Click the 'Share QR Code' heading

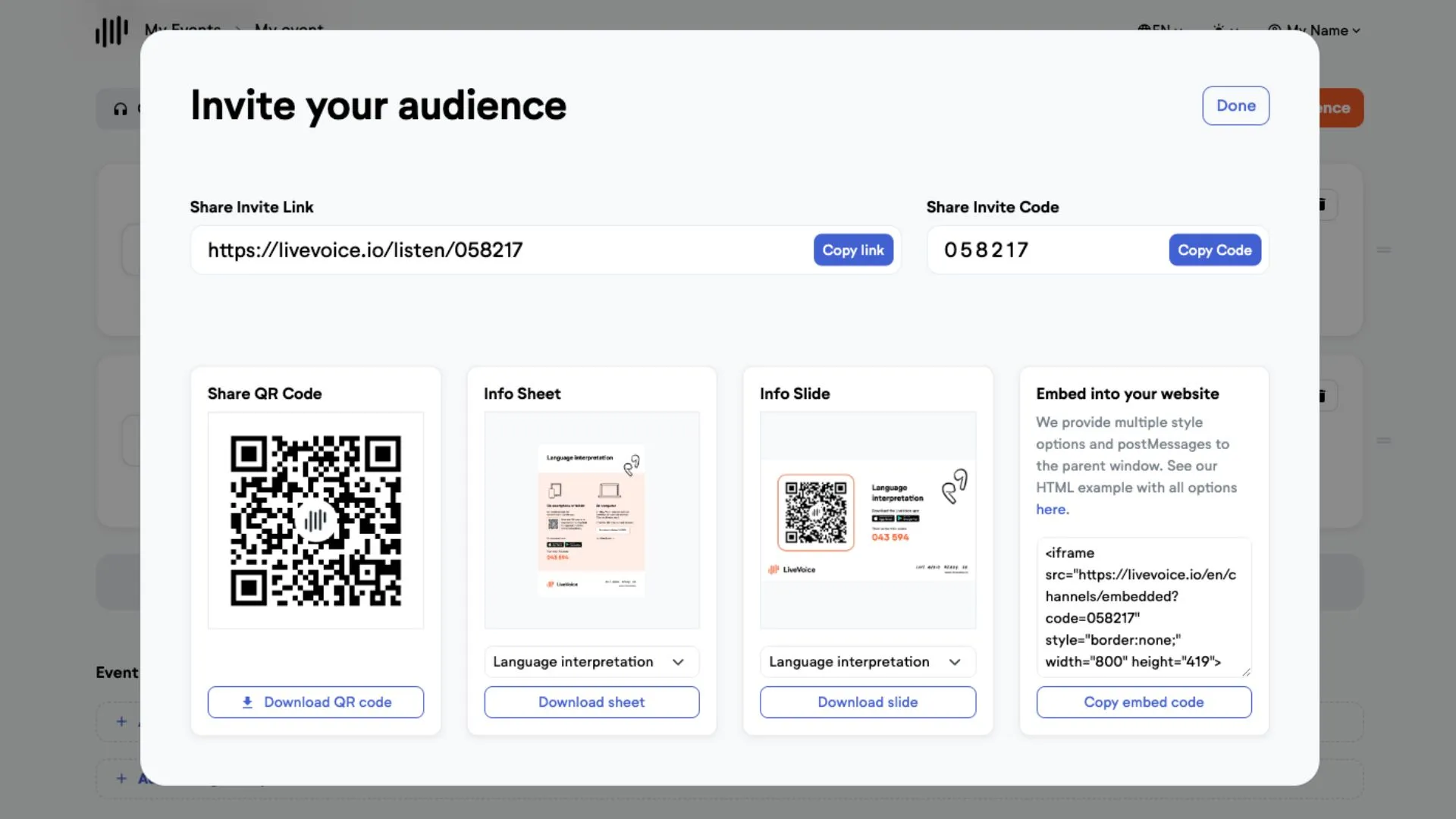(265, 394)
